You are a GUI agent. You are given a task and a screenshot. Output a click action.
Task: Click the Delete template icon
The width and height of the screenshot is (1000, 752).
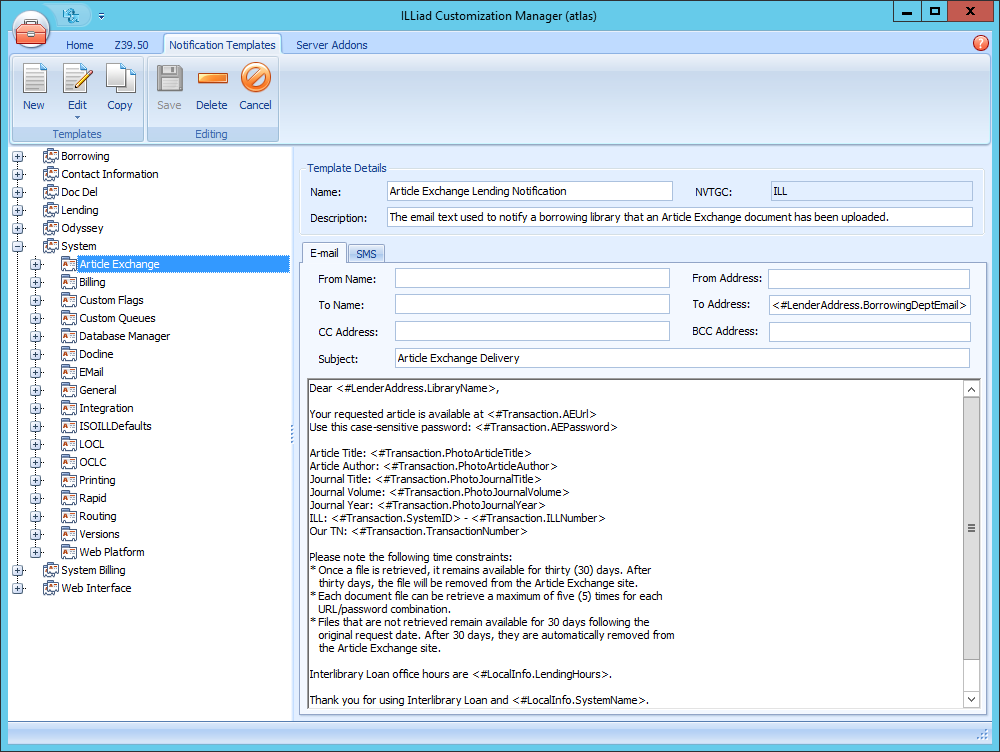211,80
